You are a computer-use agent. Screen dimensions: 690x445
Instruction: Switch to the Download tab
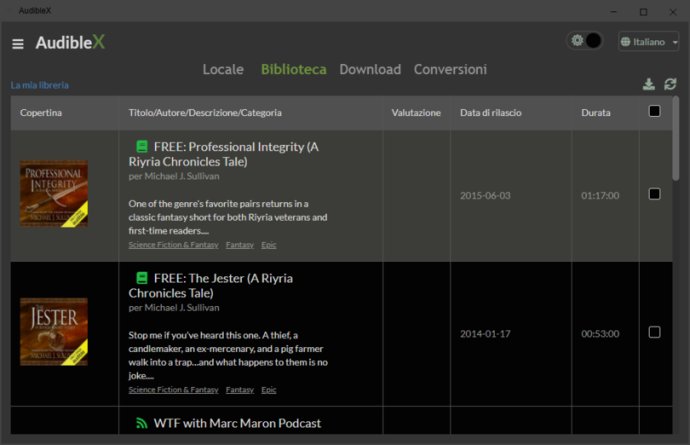point(370,70)
